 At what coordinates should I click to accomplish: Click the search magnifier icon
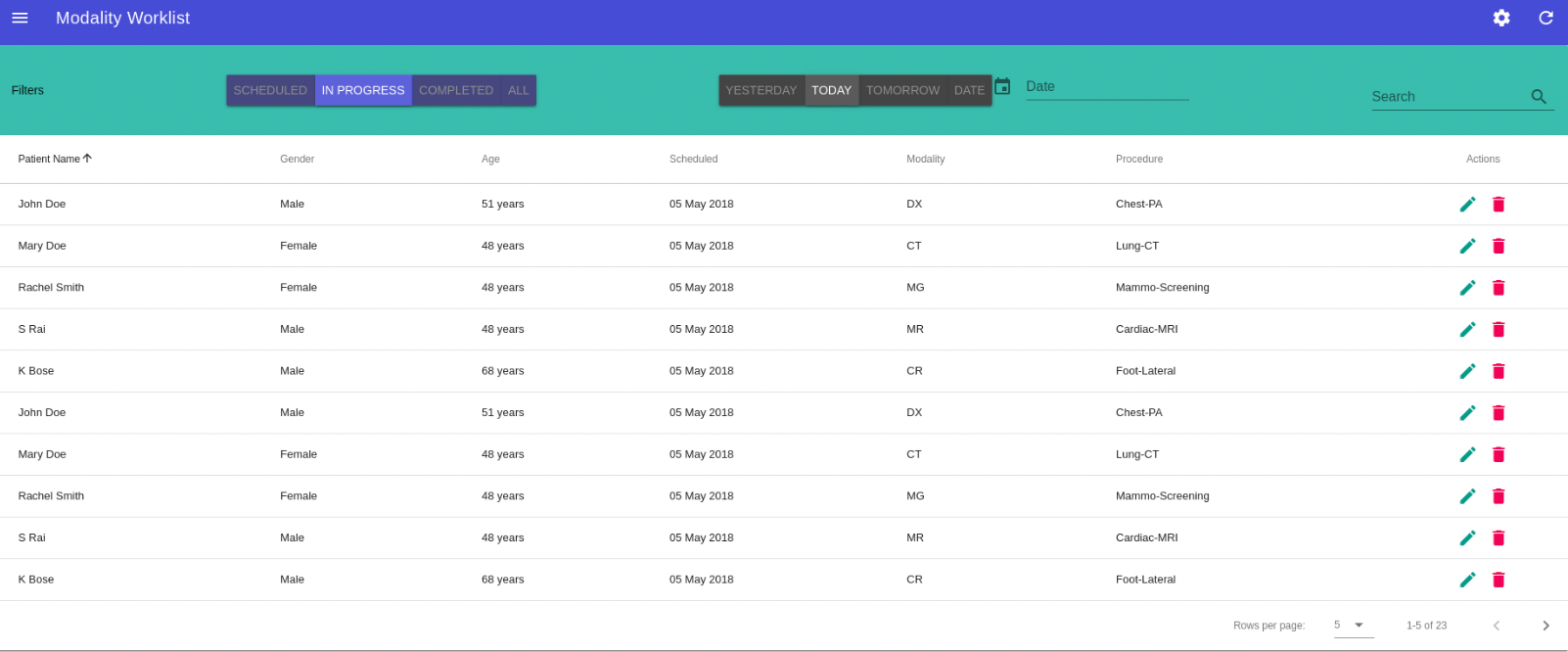pyautogui.click(x=1538, y=97)
